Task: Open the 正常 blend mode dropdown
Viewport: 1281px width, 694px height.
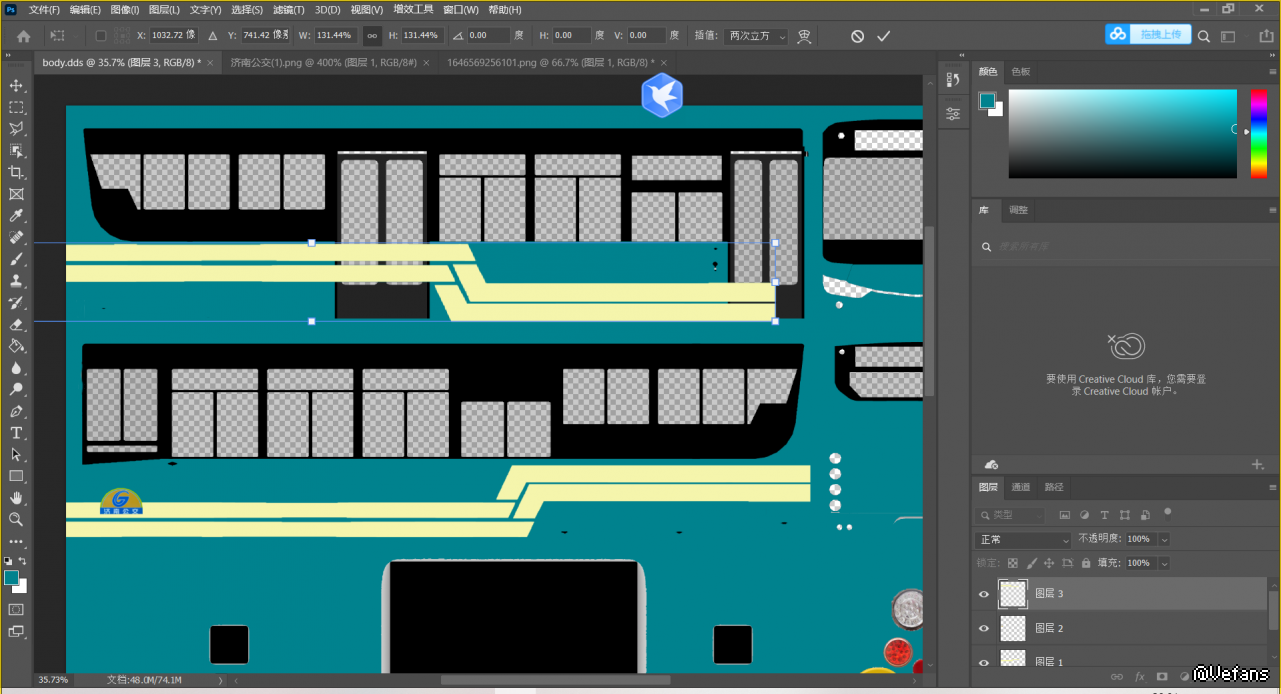Action: (1023, 540)
